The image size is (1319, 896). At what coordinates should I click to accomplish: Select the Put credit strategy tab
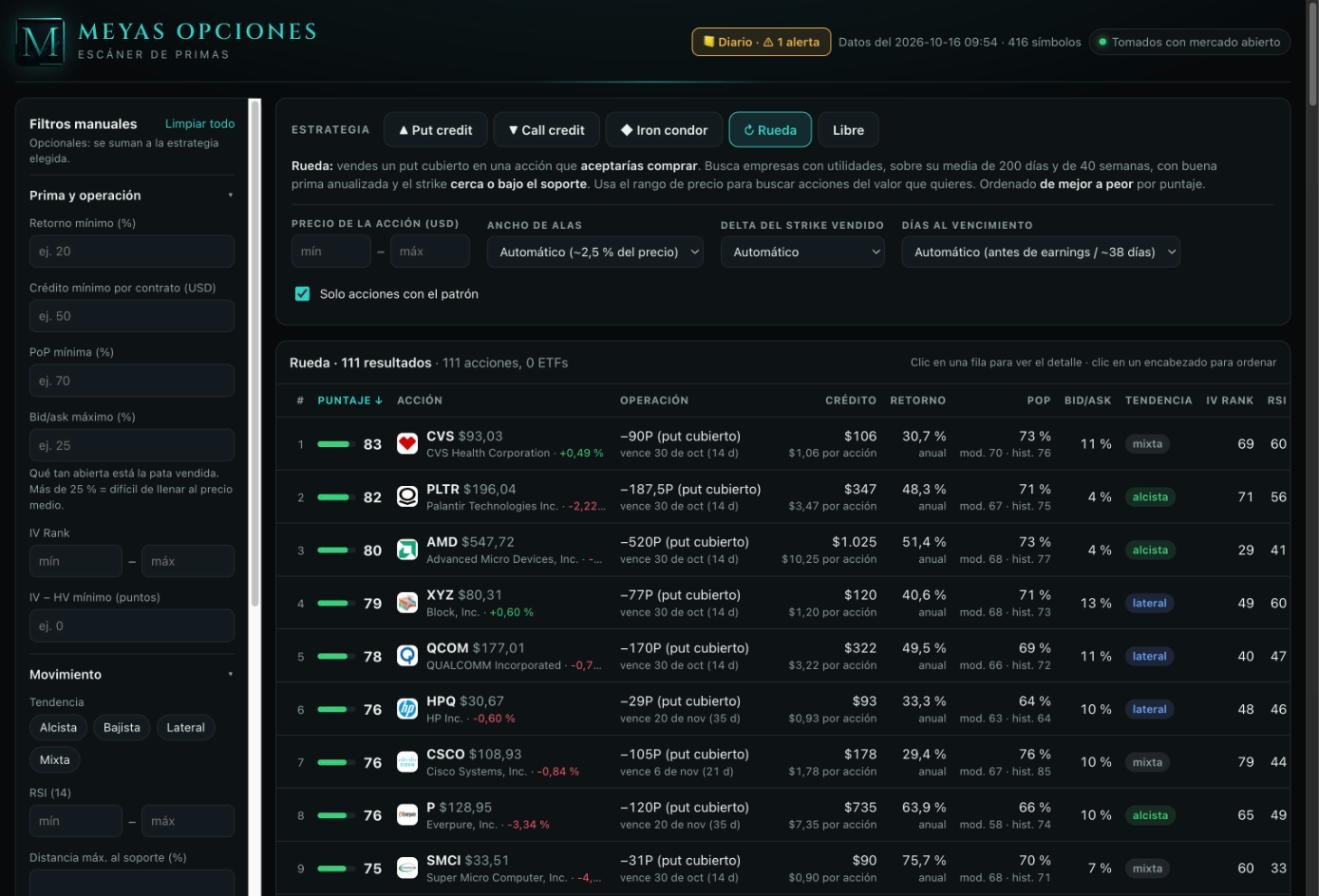click(435, 130)
